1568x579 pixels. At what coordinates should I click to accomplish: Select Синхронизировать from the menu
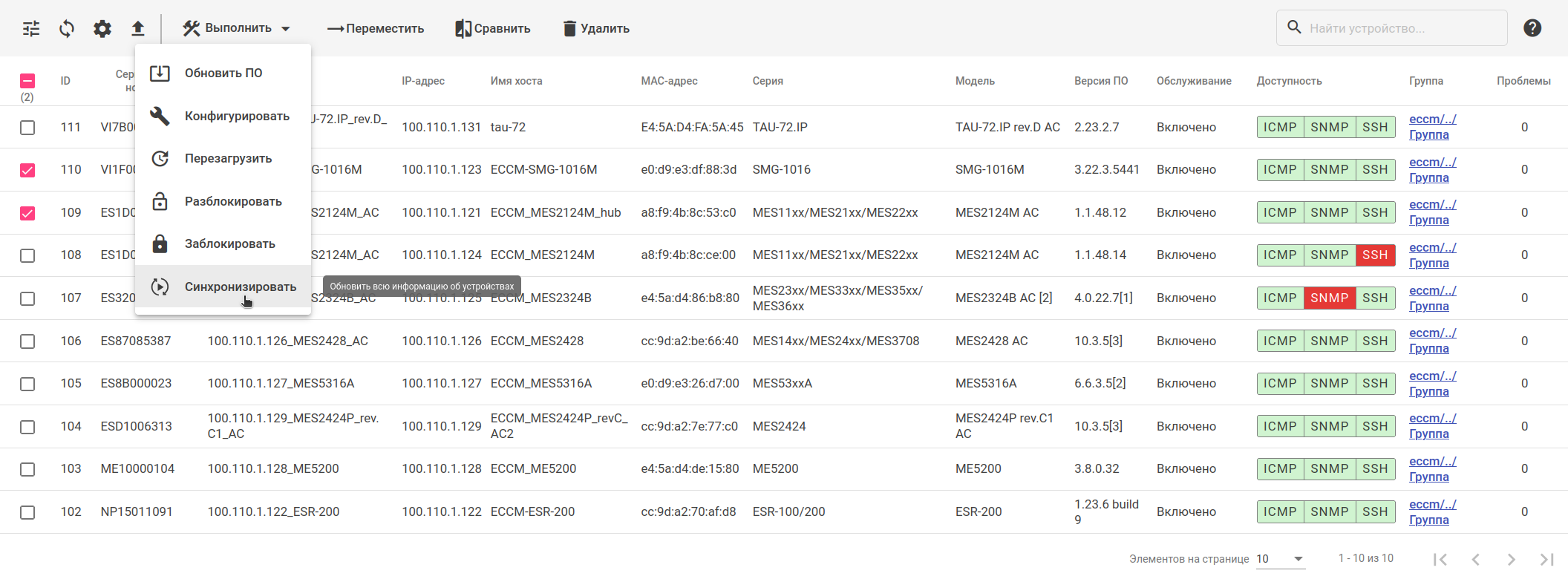tap(240, 287)
